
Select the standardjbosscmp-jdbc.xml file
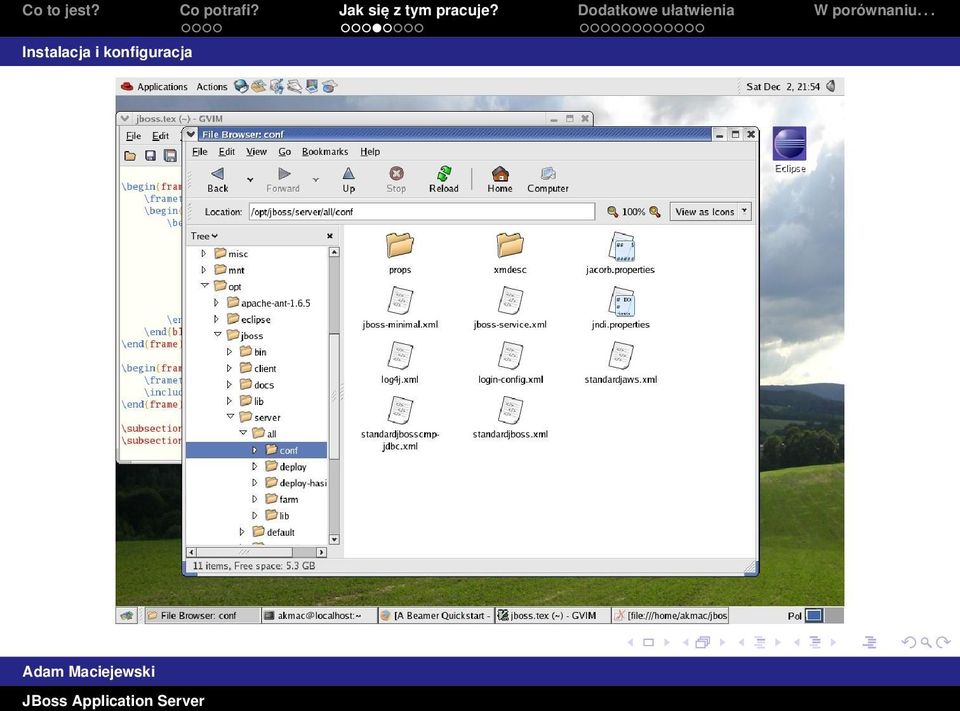click(x=400, y=423)
